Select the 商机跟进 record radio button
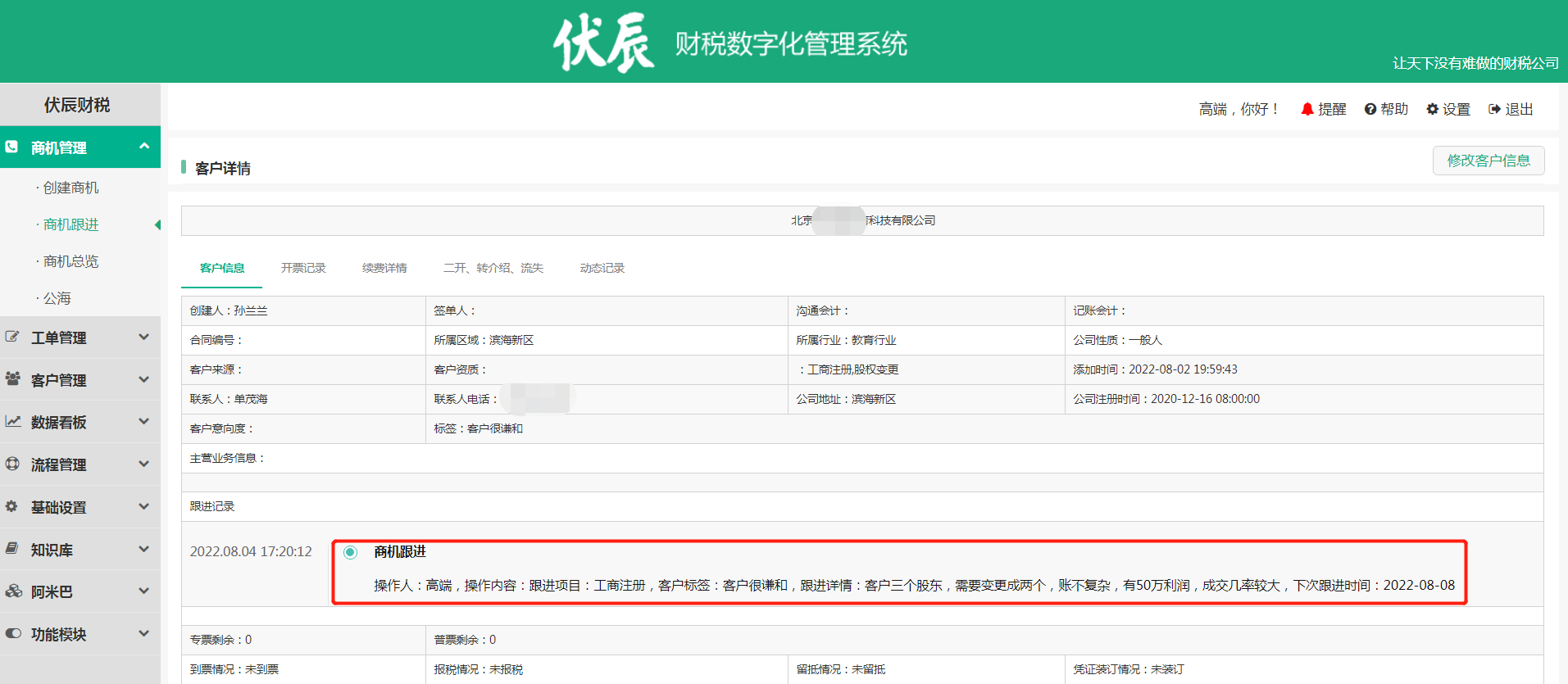The image size is (1568, 684). 350,552
